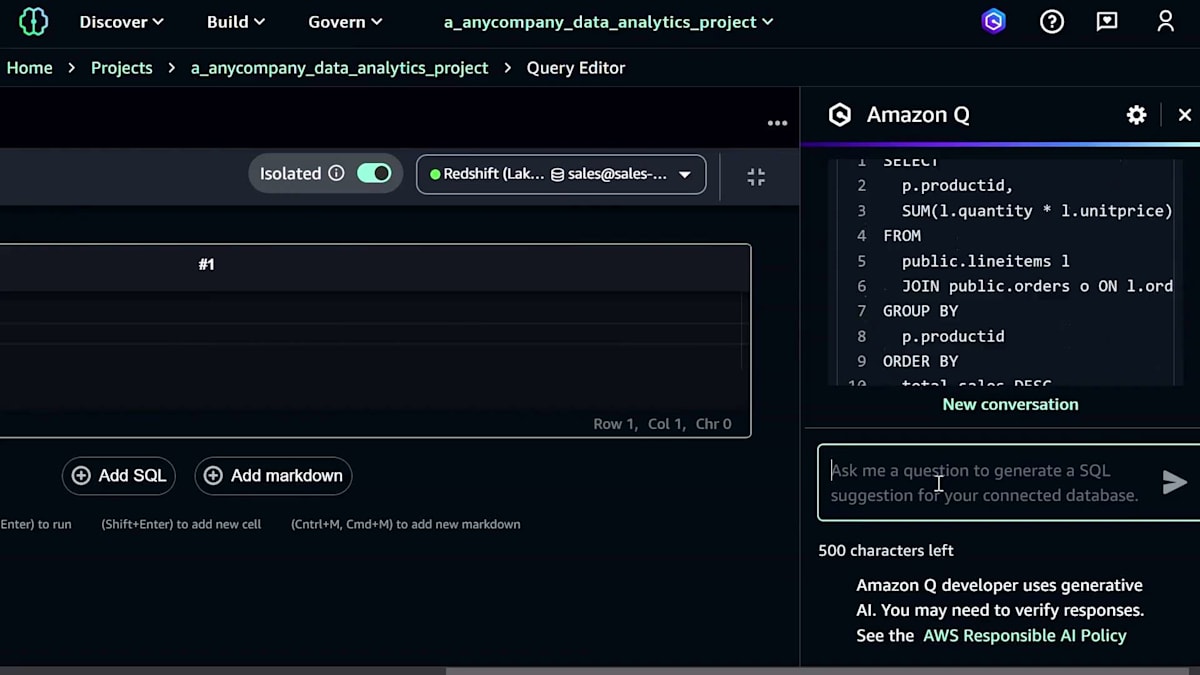The height and width of the screenshot is (675, 1200).
Task: Click Add markdown button
Action: coord(273,476)
